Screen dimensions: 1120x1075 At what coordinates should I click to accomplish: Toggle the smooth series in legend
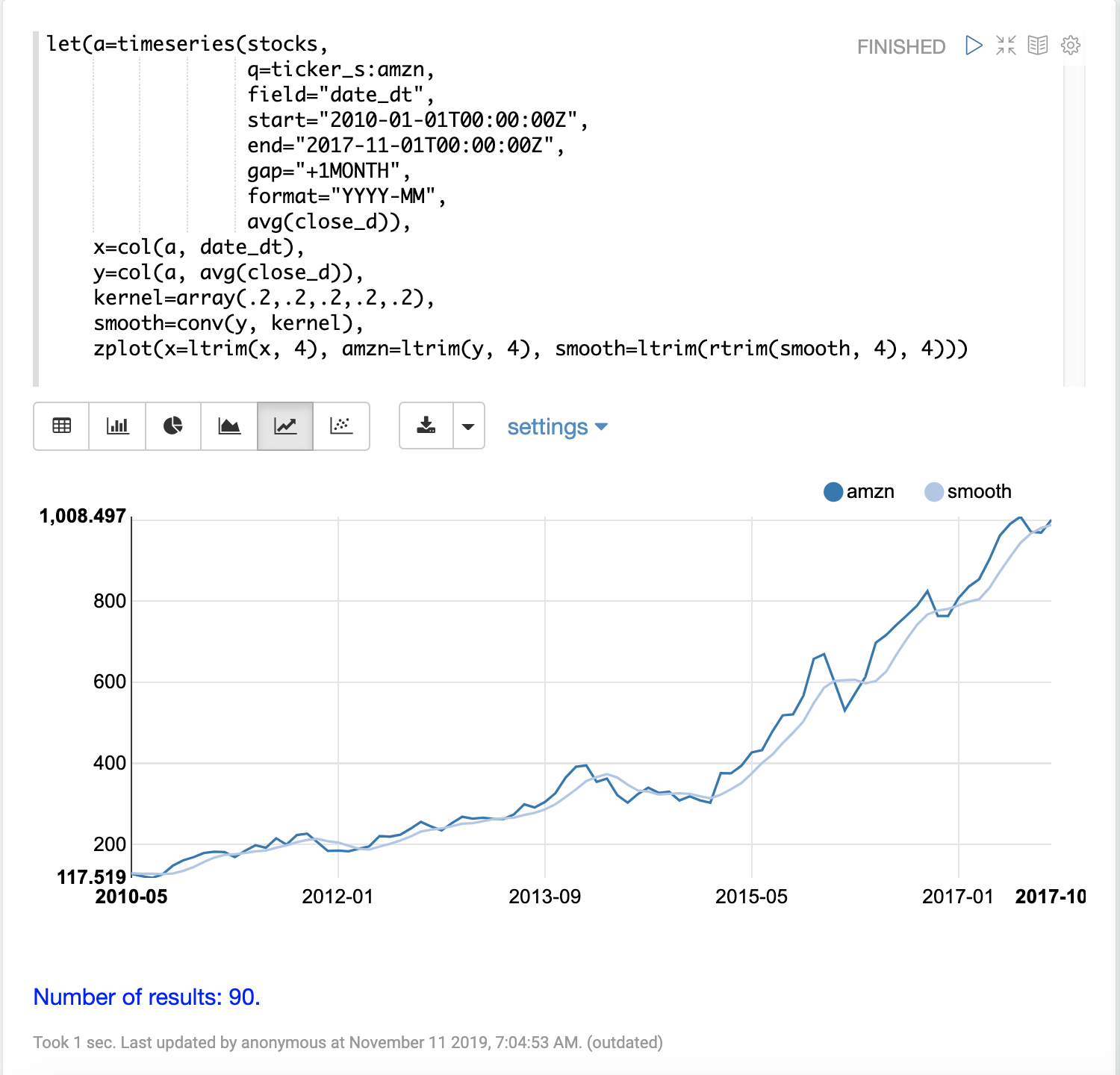pos(979,492)
